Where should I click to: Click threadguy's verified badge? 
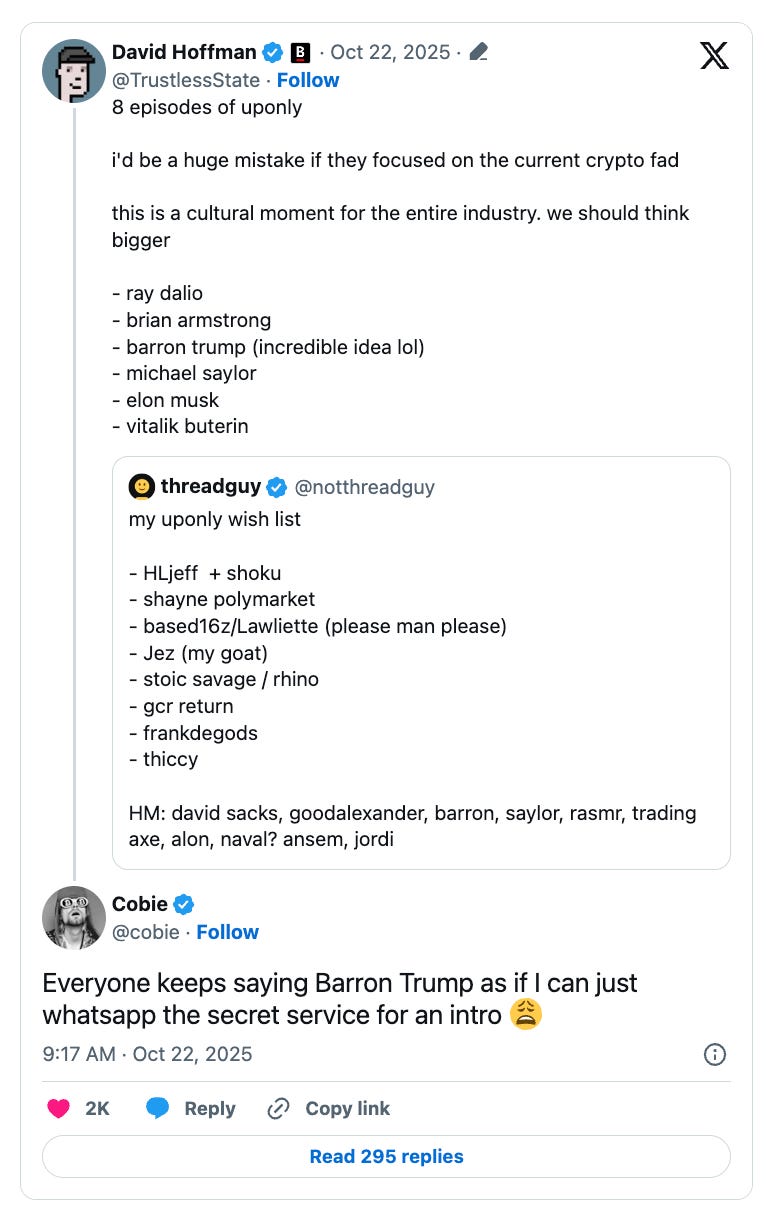pos(277,487)
